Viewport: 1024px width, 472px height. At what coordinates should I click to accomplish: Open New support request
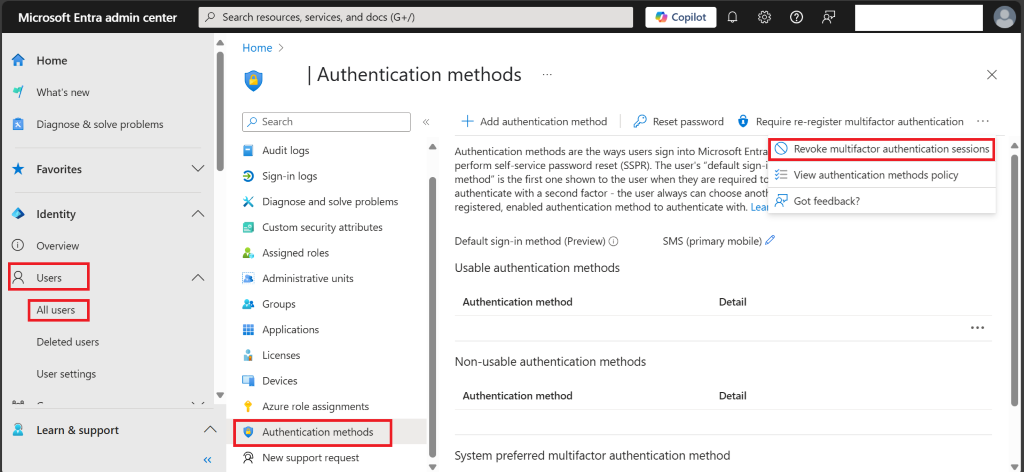coord(310,458)
